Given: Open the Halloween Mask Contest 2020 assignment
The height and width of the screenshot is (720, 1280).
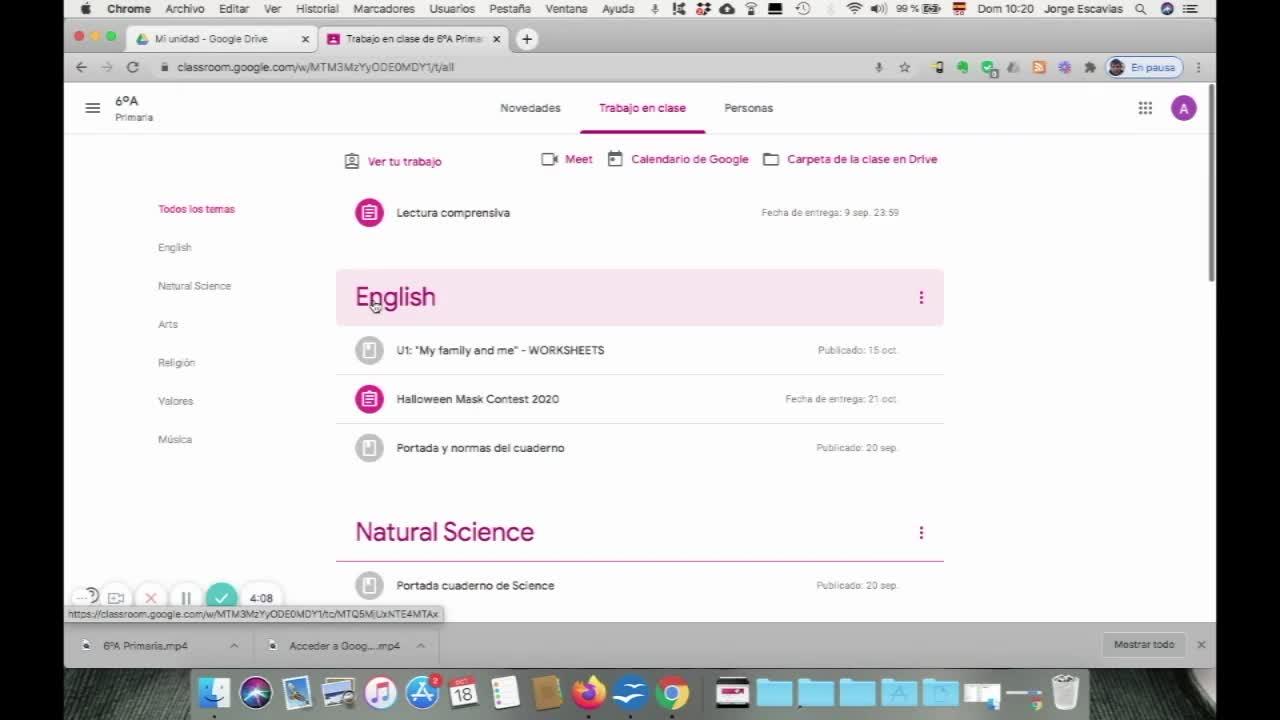Looking at the screenshot, I should tap(478, 399).
